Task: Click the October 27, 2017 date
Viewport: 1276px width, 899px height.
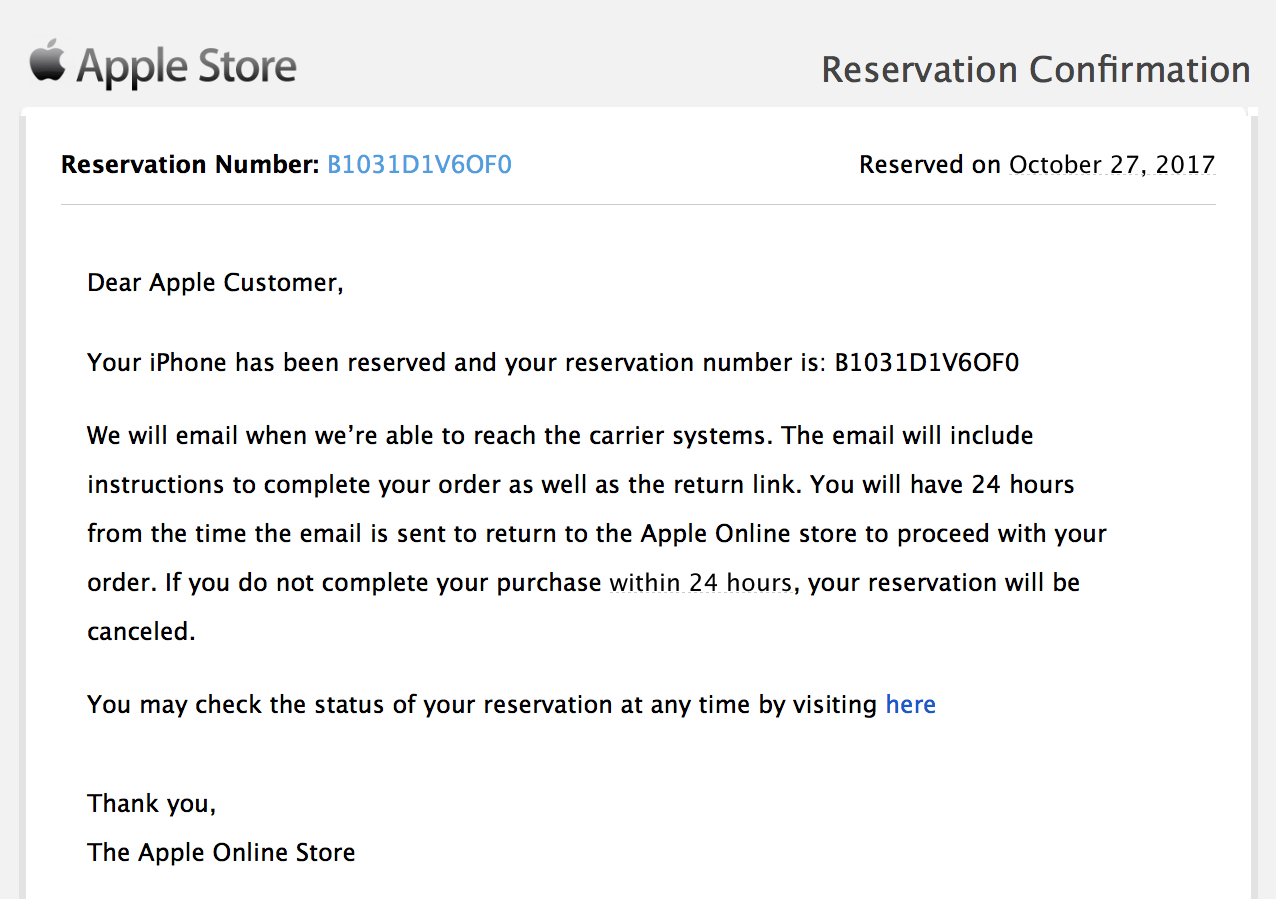Action: click(1112, 165)
